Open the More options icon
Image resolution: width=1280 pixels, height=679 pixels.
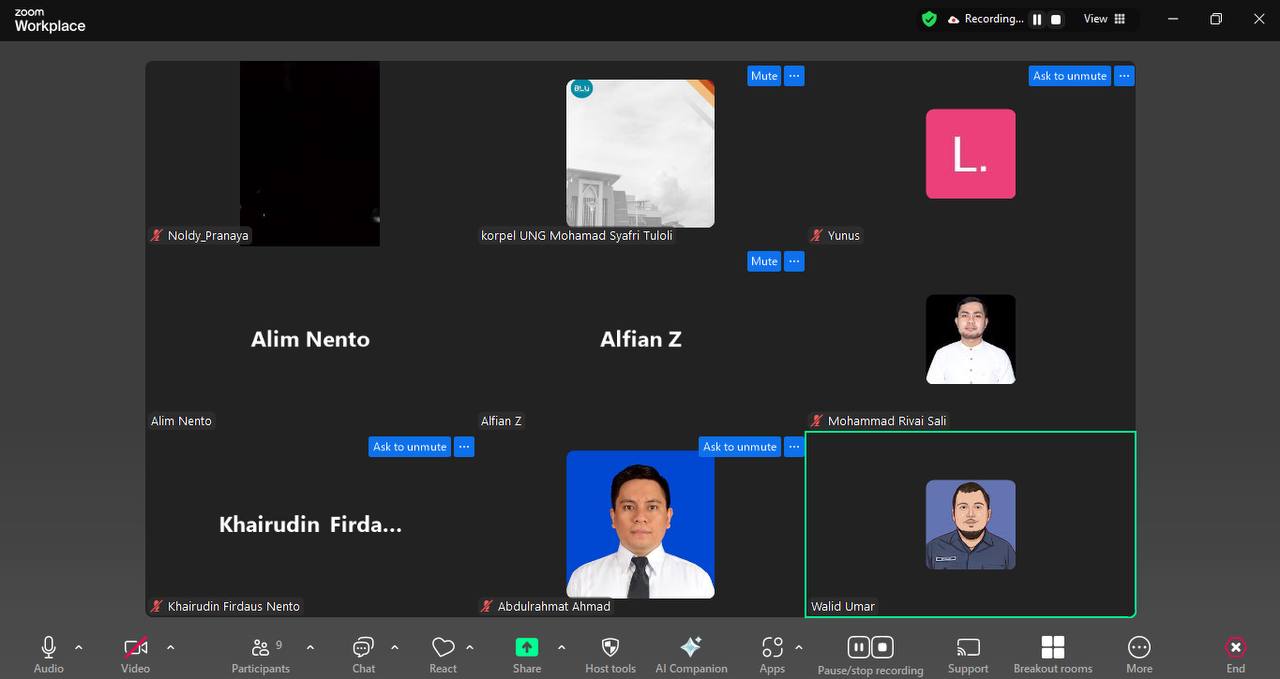1139,647
